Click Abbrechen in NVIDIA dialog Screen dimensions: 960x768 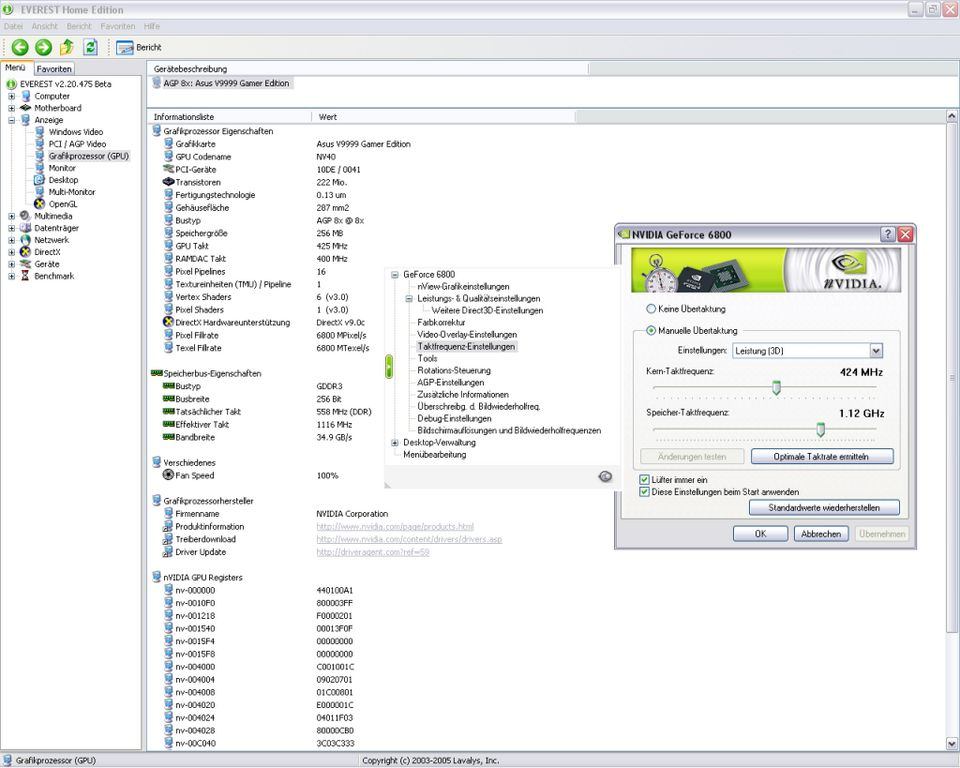(821, 534)
